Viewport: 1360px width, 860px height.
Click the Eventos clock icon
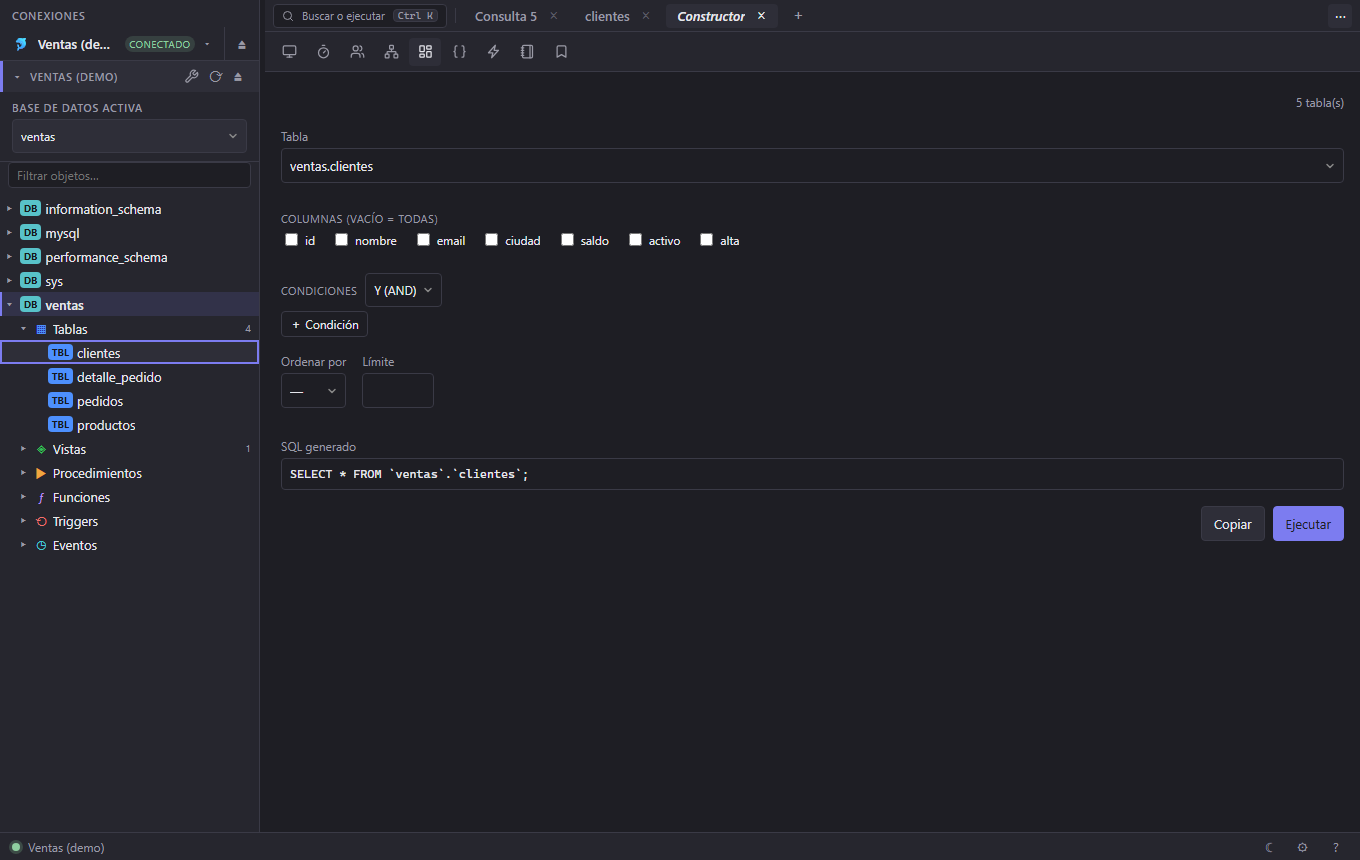coord(41,546)
